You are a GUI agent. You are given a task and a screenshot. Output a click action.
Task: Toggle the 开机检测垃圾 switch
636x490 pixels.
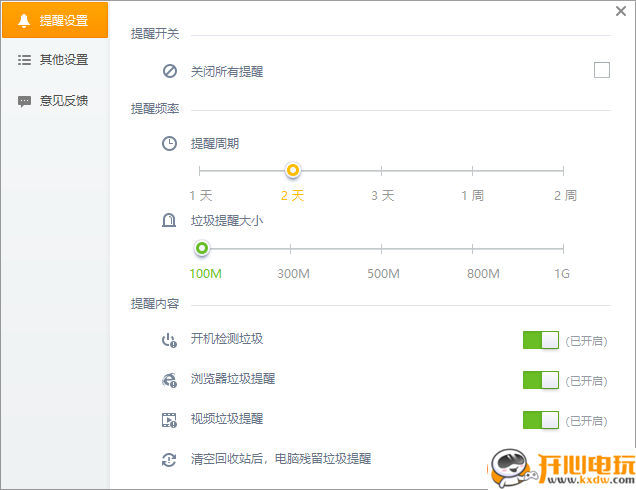541,340
